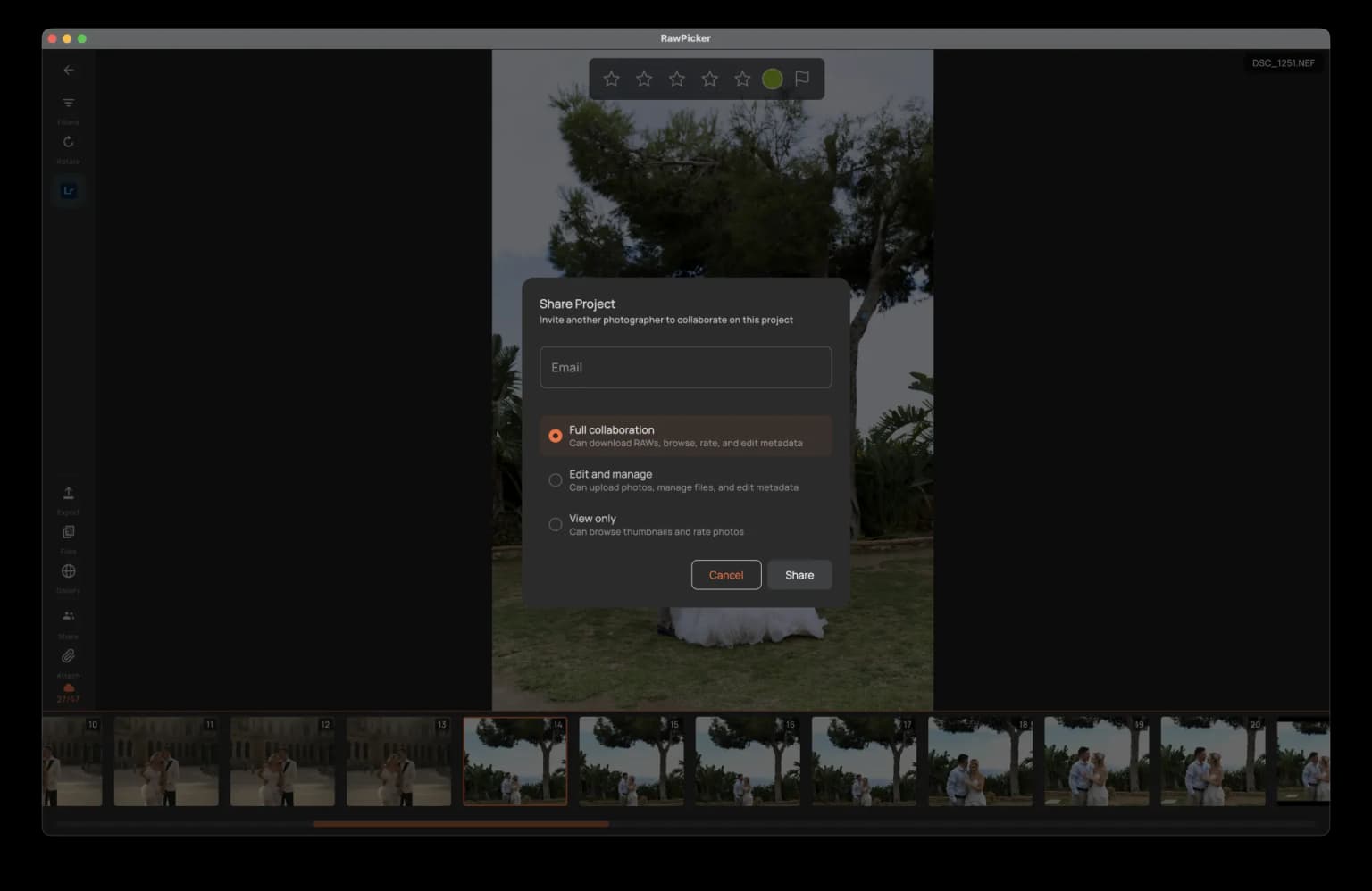Choose the Edit and manage permission
The image size is (1372, 891).
[x=556, y=480]
